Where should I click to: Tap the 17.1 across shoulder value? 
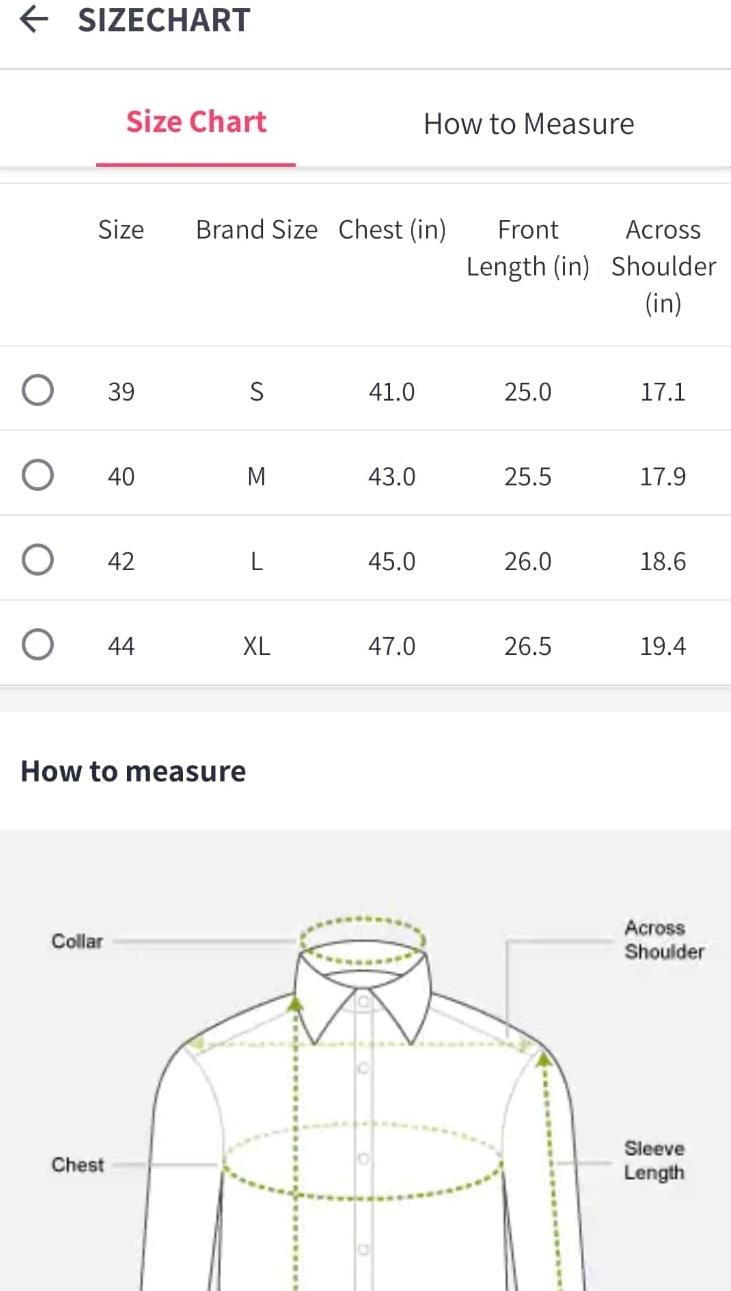[x=663, y=391]
